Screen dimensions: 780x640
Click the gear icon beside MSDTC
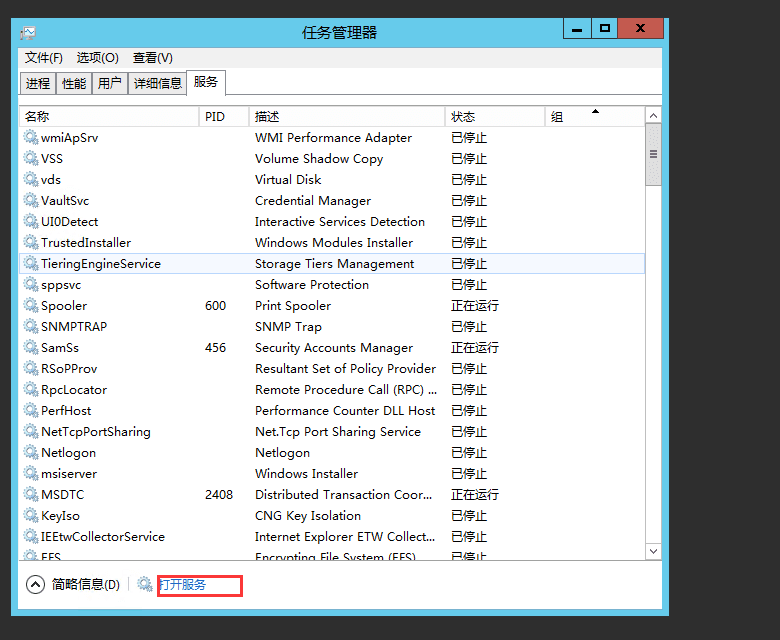coord(31,494)
